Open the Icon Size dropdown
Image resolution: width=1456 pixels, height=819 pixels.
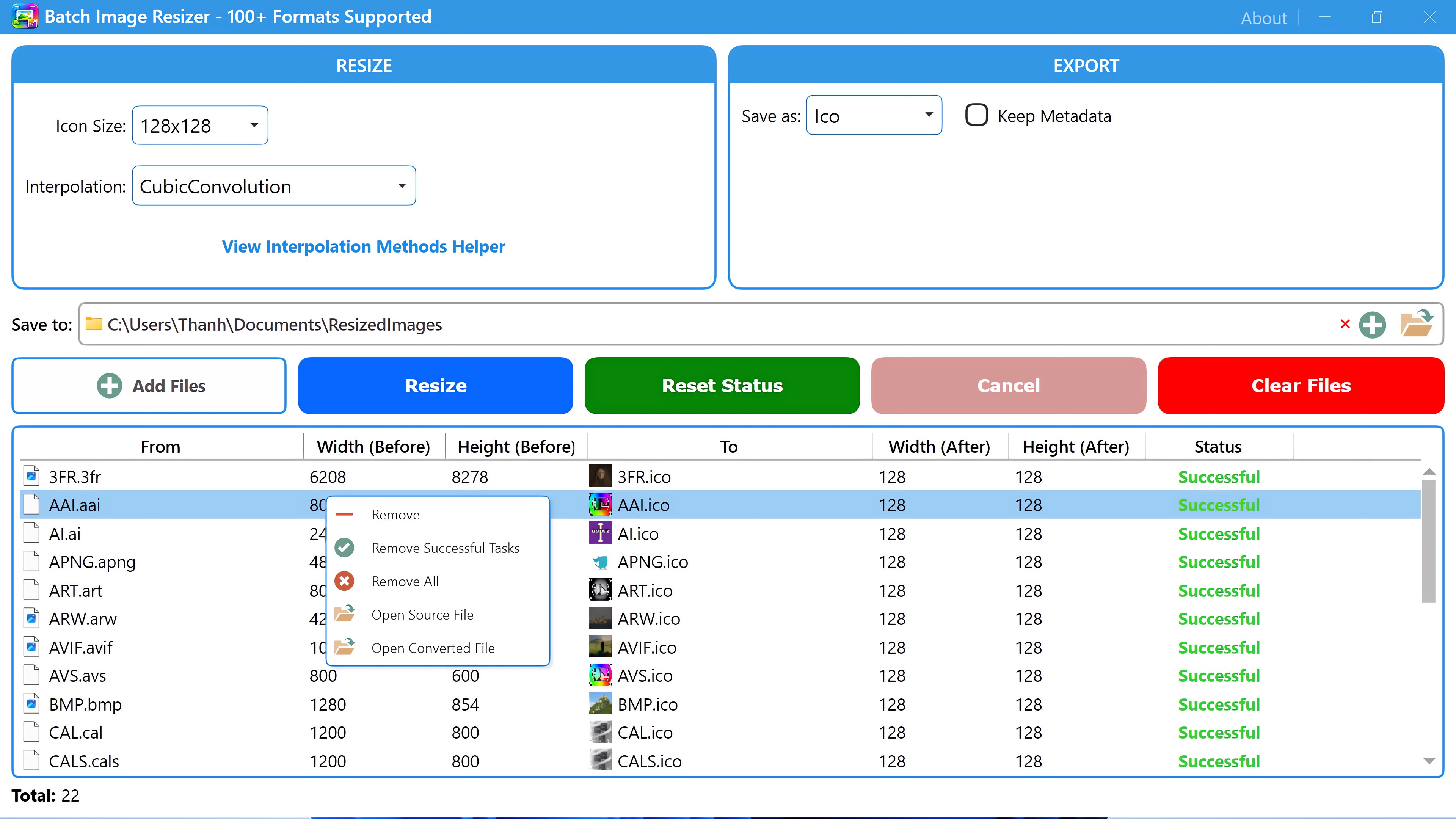[x=199, y=125]
